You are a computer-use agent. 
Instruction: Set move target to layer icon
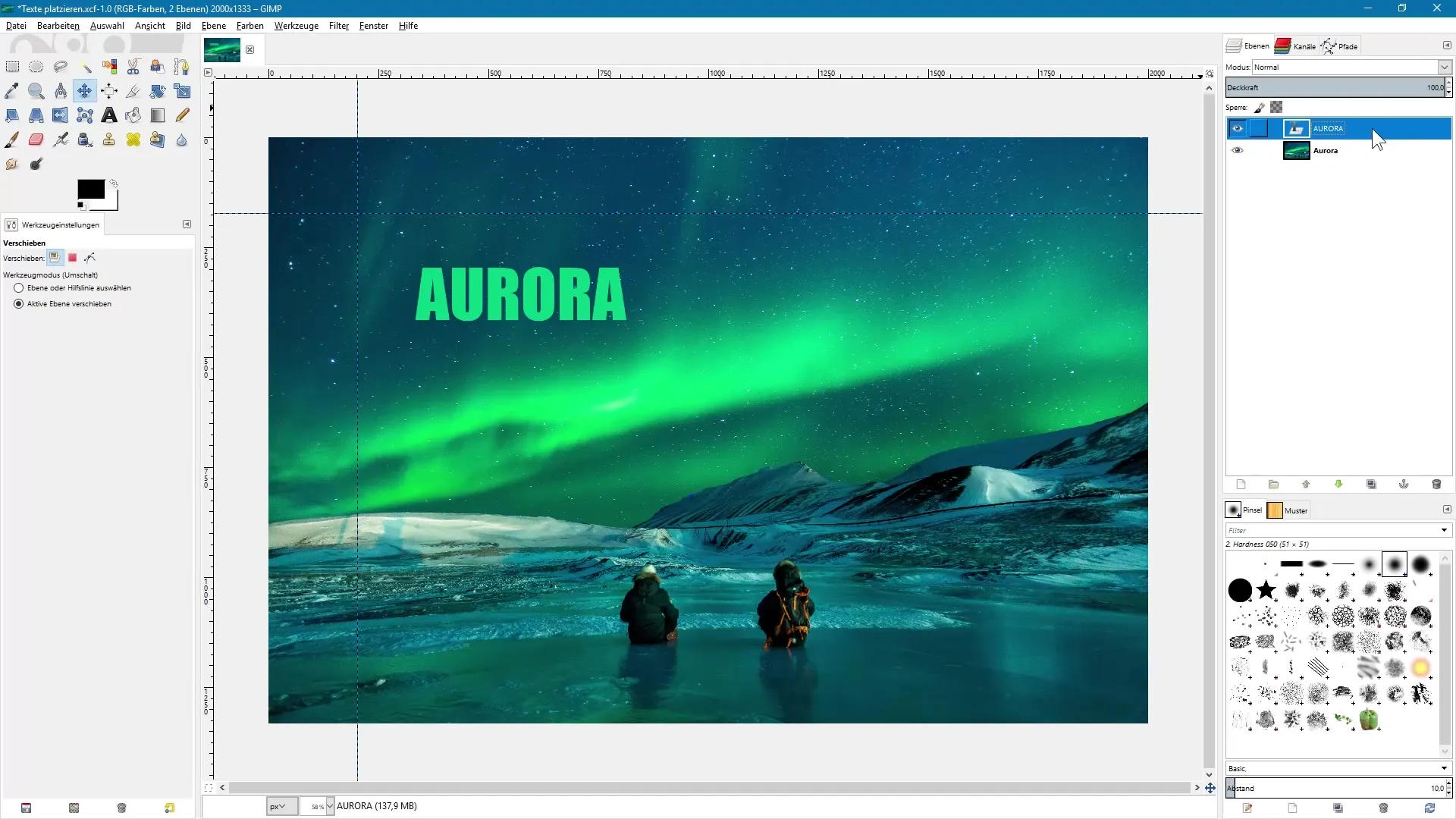[x=55, y=258]
